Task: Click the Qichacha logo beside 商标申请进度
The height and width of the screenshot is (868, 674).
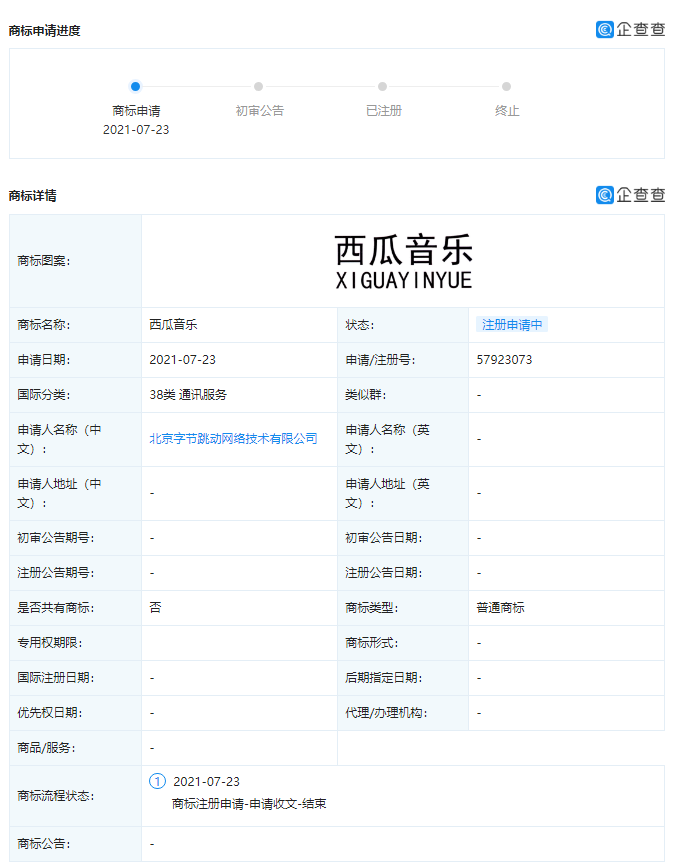Action: click(630, 29)
